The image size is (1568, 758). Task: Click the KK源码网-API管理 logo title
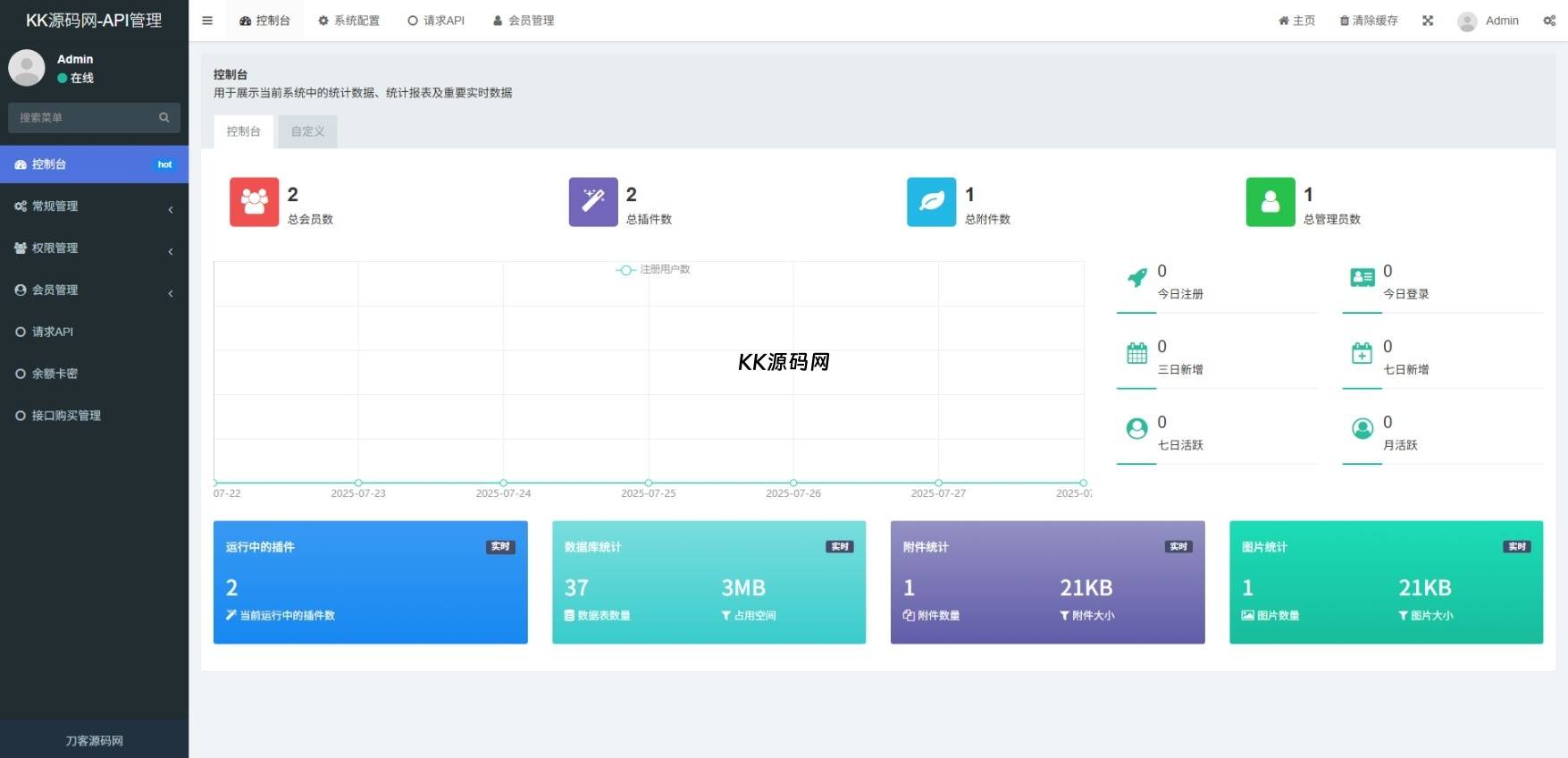(x=94, y=21)
